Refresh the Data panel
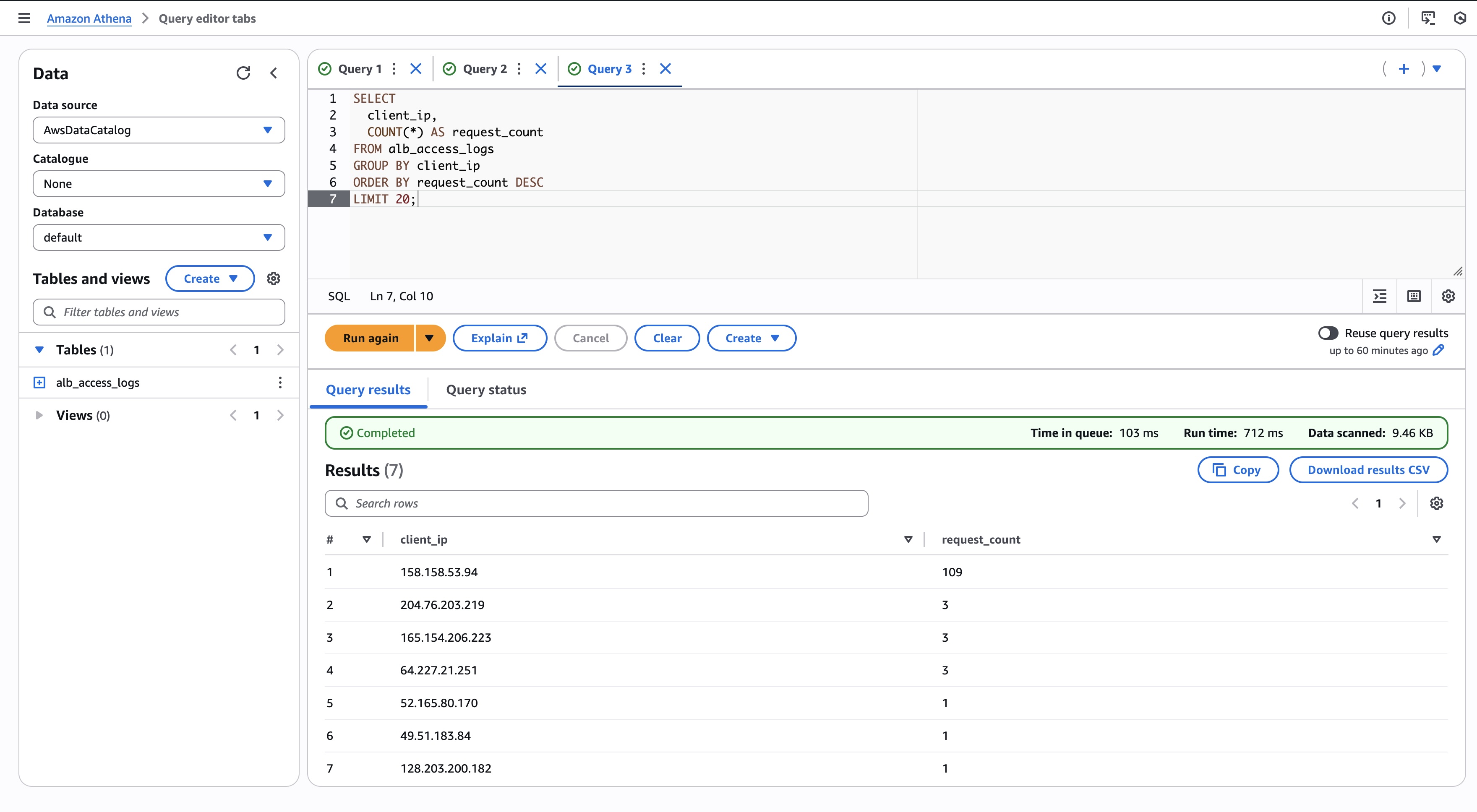The image size is (1477, 812). pyautogui.click(x=243, y=73)
